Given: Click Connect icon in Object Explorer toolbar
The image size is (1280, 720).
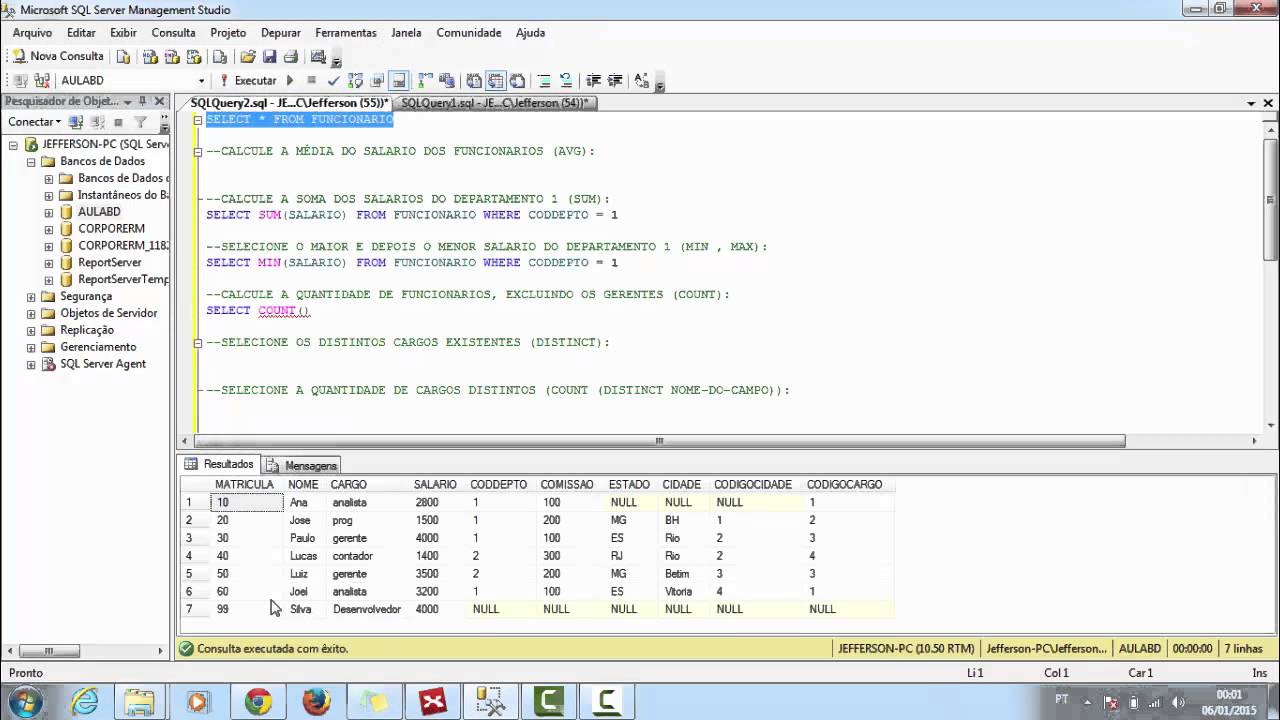Looking at the screenshot, I should click(x=76, y=122).
